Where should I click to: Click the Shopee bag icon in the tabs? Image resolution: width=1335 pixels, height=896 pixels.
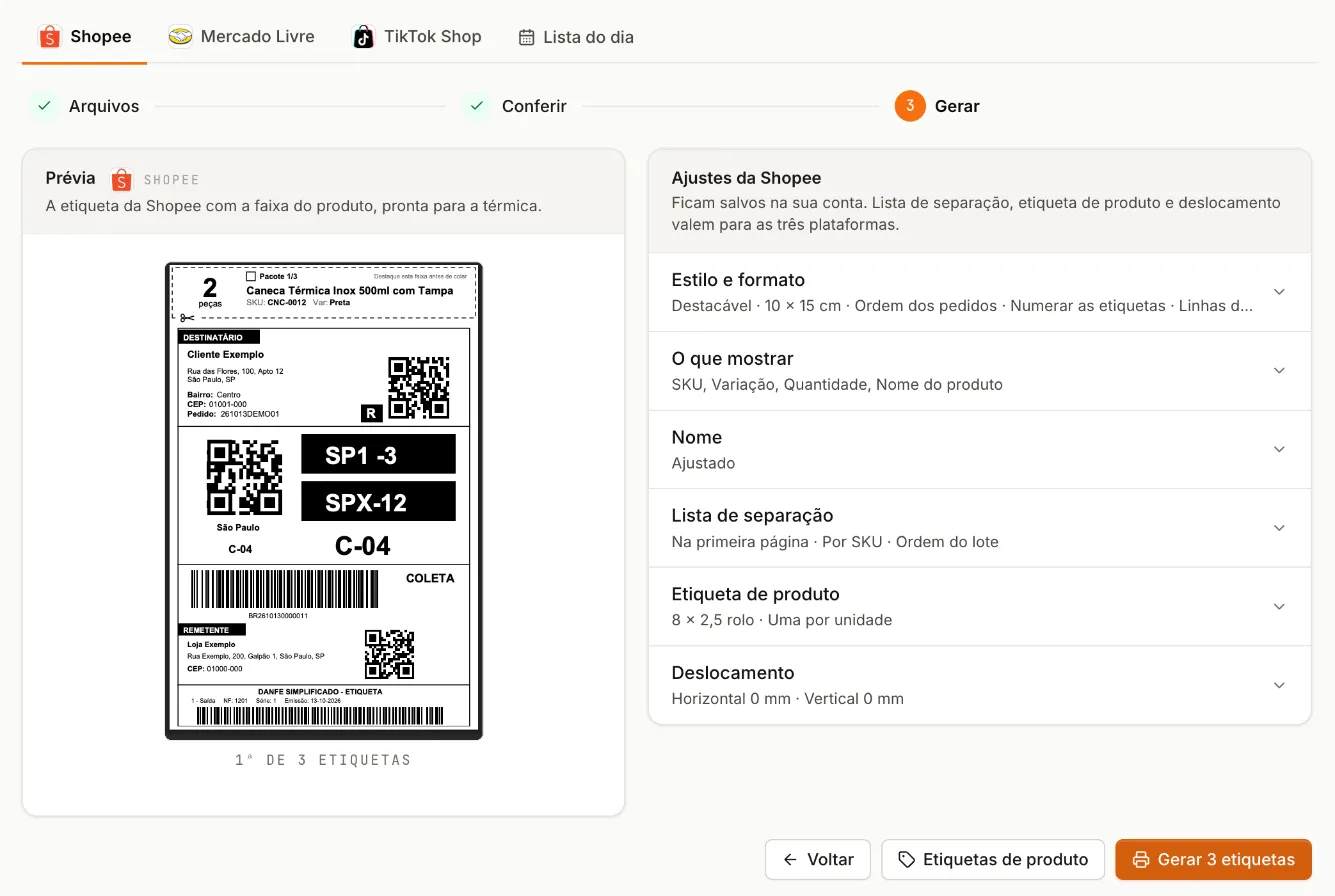[50, 37]
